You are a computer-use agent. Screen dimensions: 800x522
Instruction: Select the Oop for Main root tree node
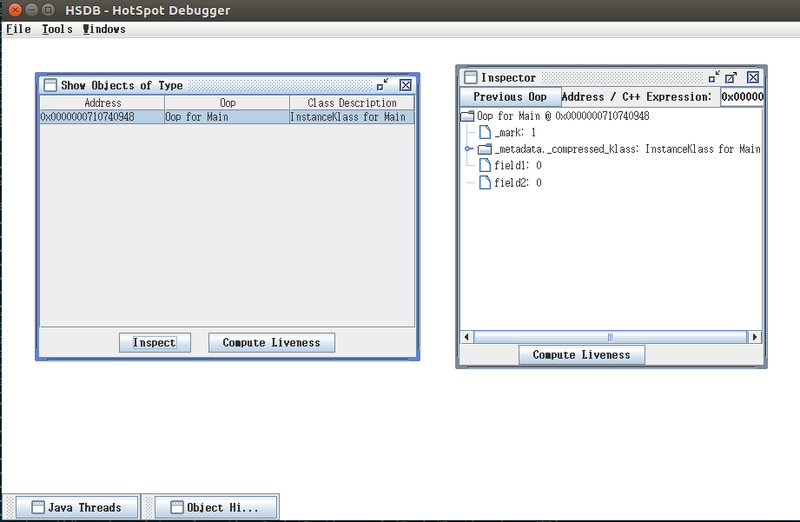pos(563,116)
